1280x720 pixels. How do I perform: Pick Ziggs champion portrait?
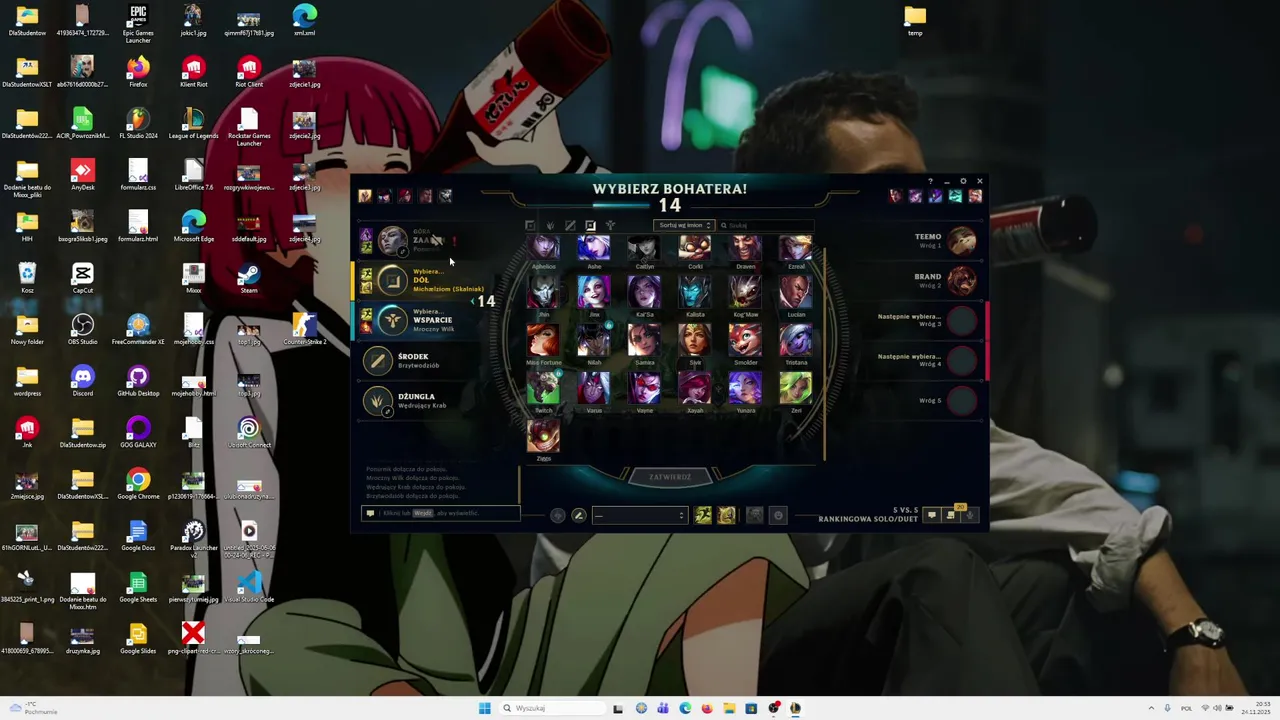point(544,437)
